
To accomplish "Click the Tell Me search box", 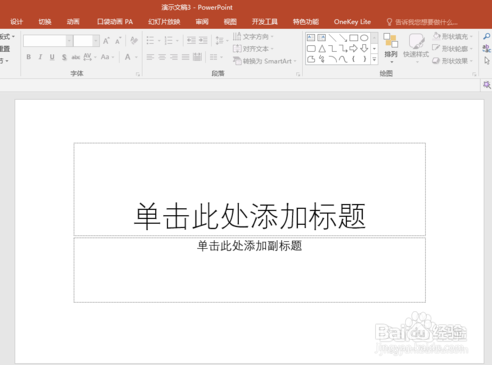I will point(422,22).
